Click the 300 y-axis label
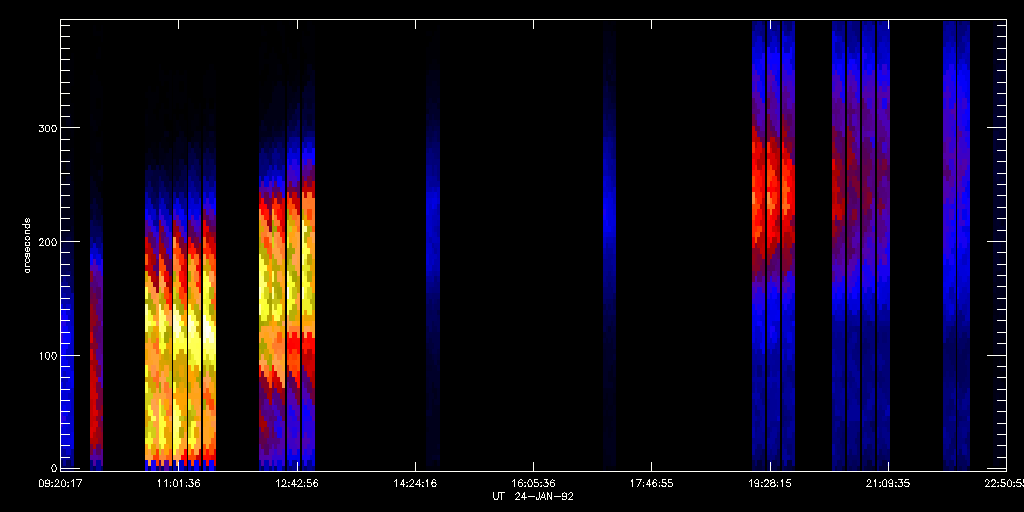The width and height of the screenshot is (1024, 512). click(x=46, y=128)
